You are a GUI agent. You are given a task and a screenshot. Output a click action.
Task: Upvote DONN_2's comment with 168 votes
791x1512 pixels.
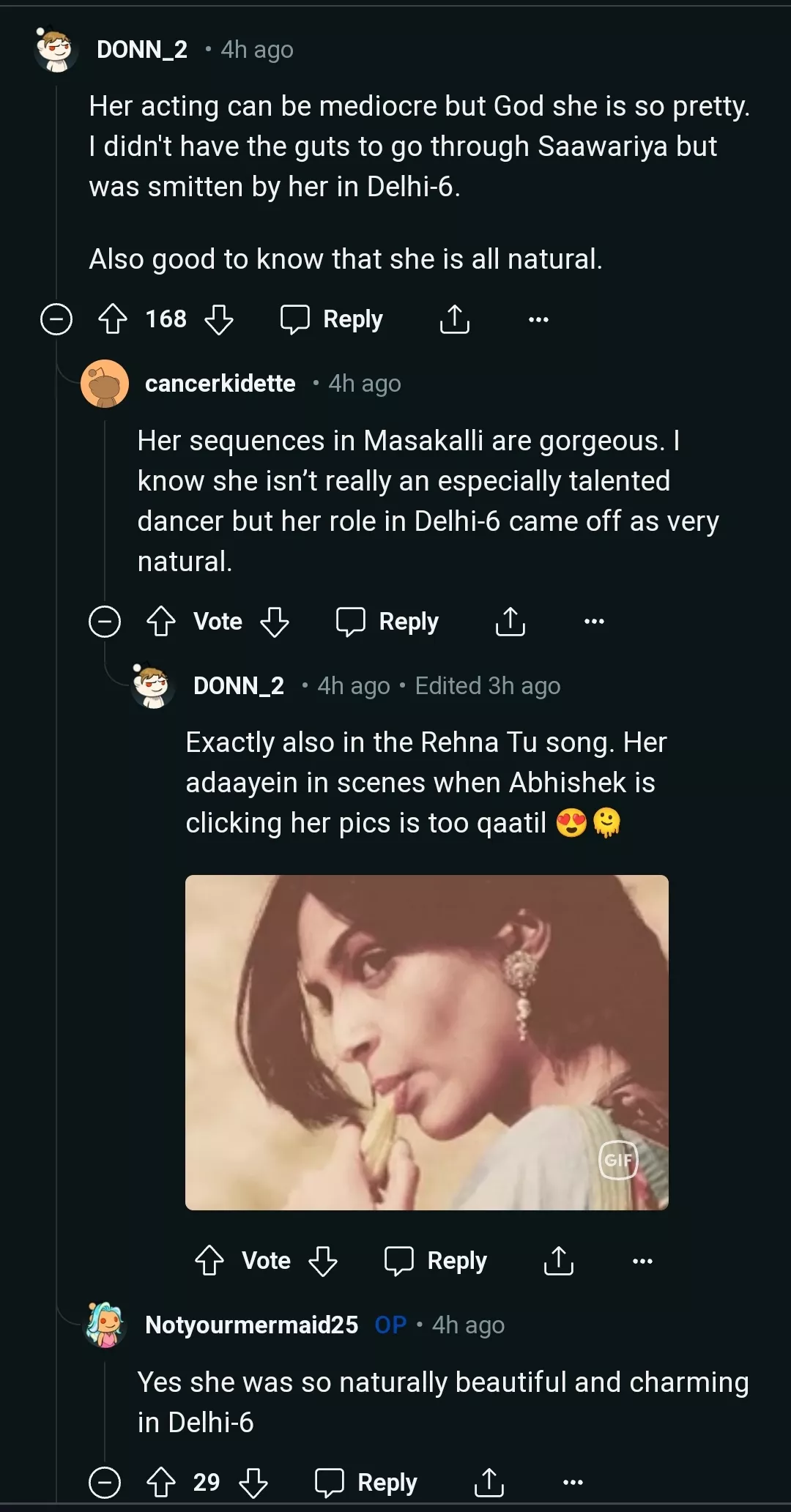point(113,319)
